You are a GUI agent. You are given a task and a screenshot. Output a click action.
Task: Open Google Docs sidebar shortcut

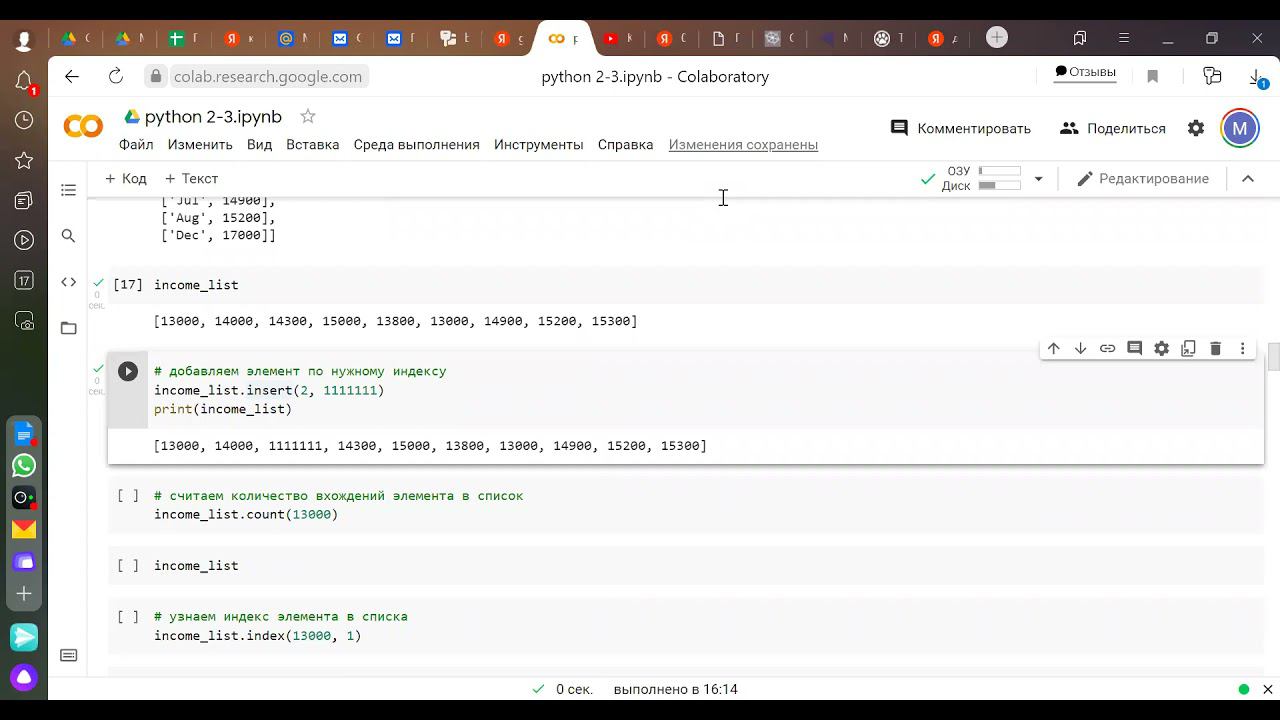pyautogui.click(x=24, y=434)
